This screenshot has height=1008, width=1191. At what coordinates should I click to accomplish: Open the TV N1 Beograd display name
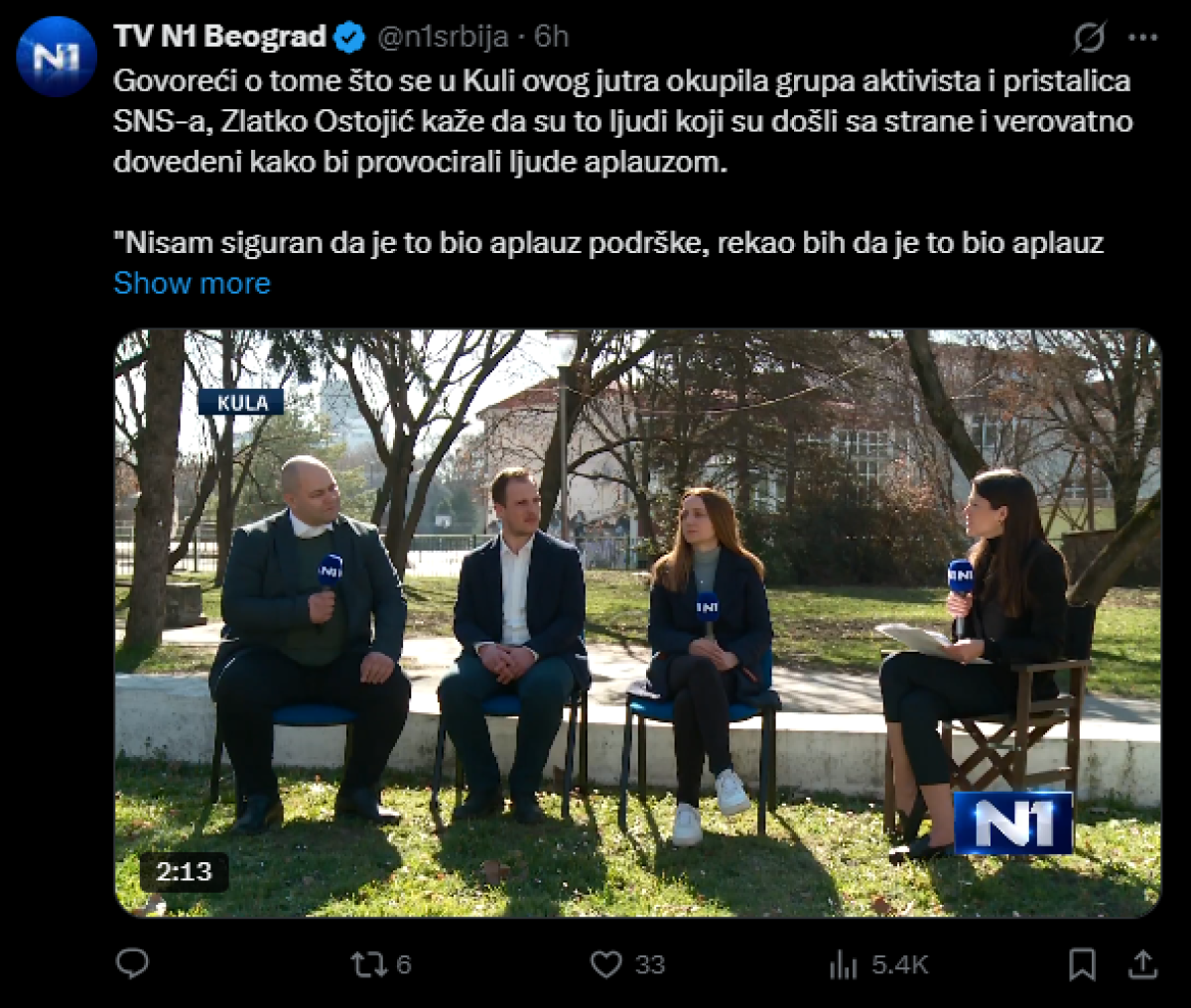(220, 37)
